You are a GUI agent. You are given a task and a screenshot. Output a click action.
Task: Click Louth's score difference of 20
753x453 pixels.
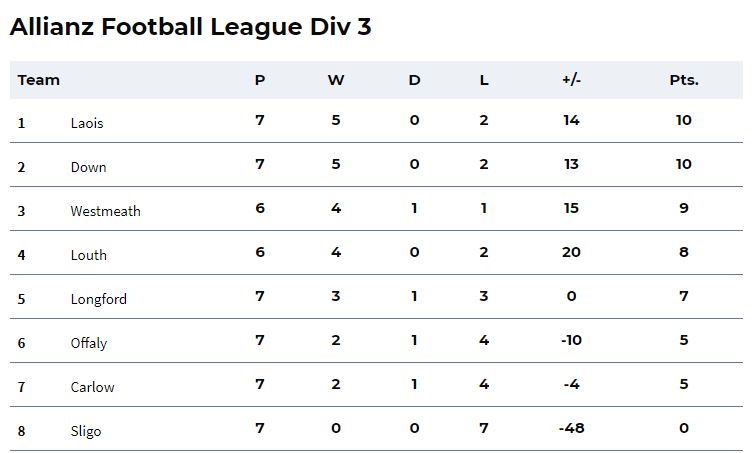571,252
